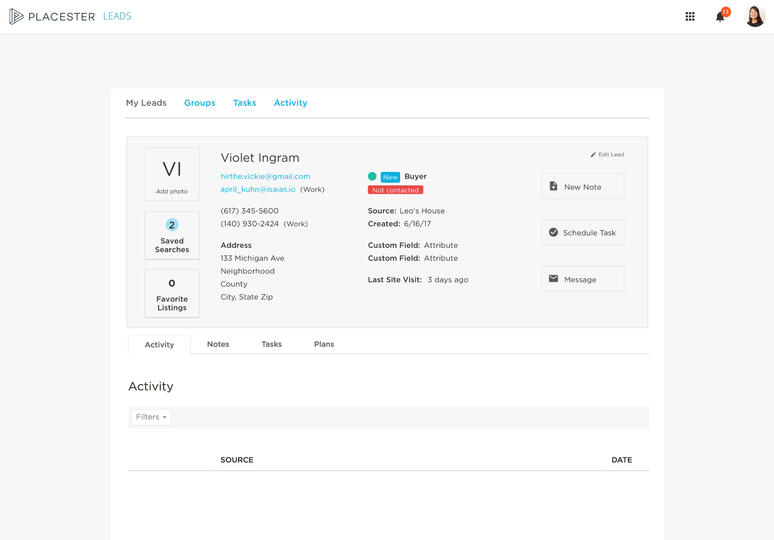This screenshot has height=540, width=774.
Task: Switch to the Groups tab
Action: pyautogui.click(x=199, y=103)
